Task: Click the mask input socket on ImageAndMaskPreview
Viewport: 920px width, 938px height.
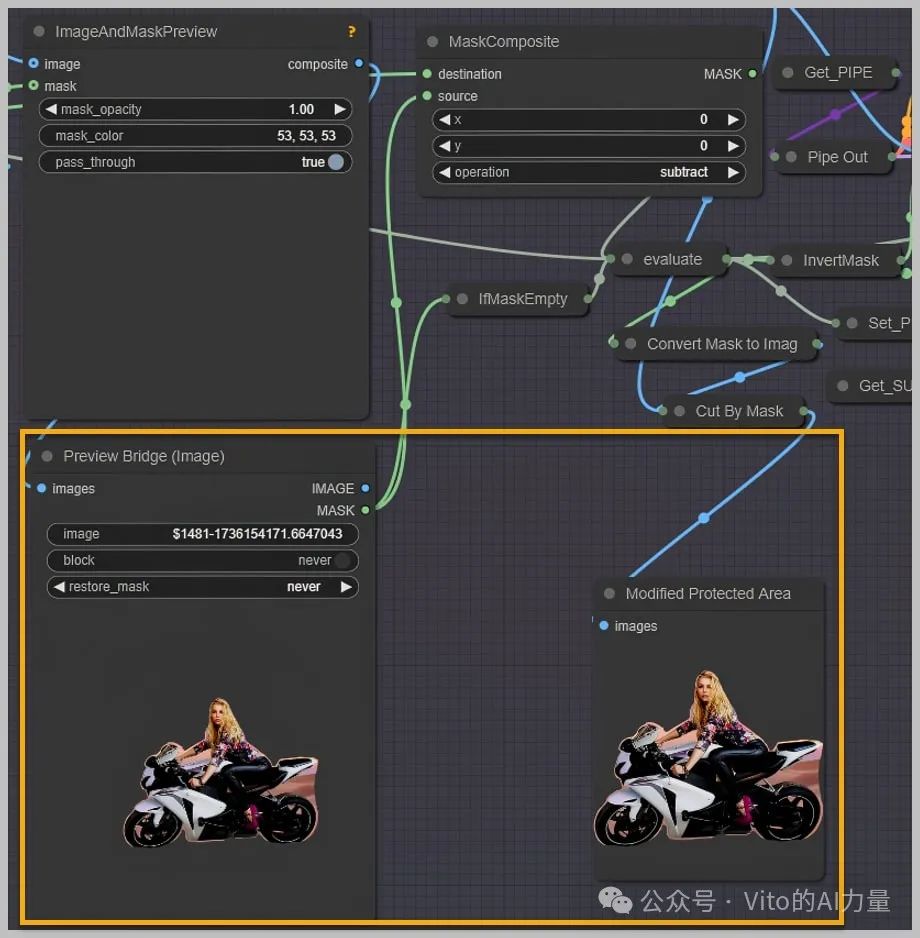Action: (x=33, y=86)
